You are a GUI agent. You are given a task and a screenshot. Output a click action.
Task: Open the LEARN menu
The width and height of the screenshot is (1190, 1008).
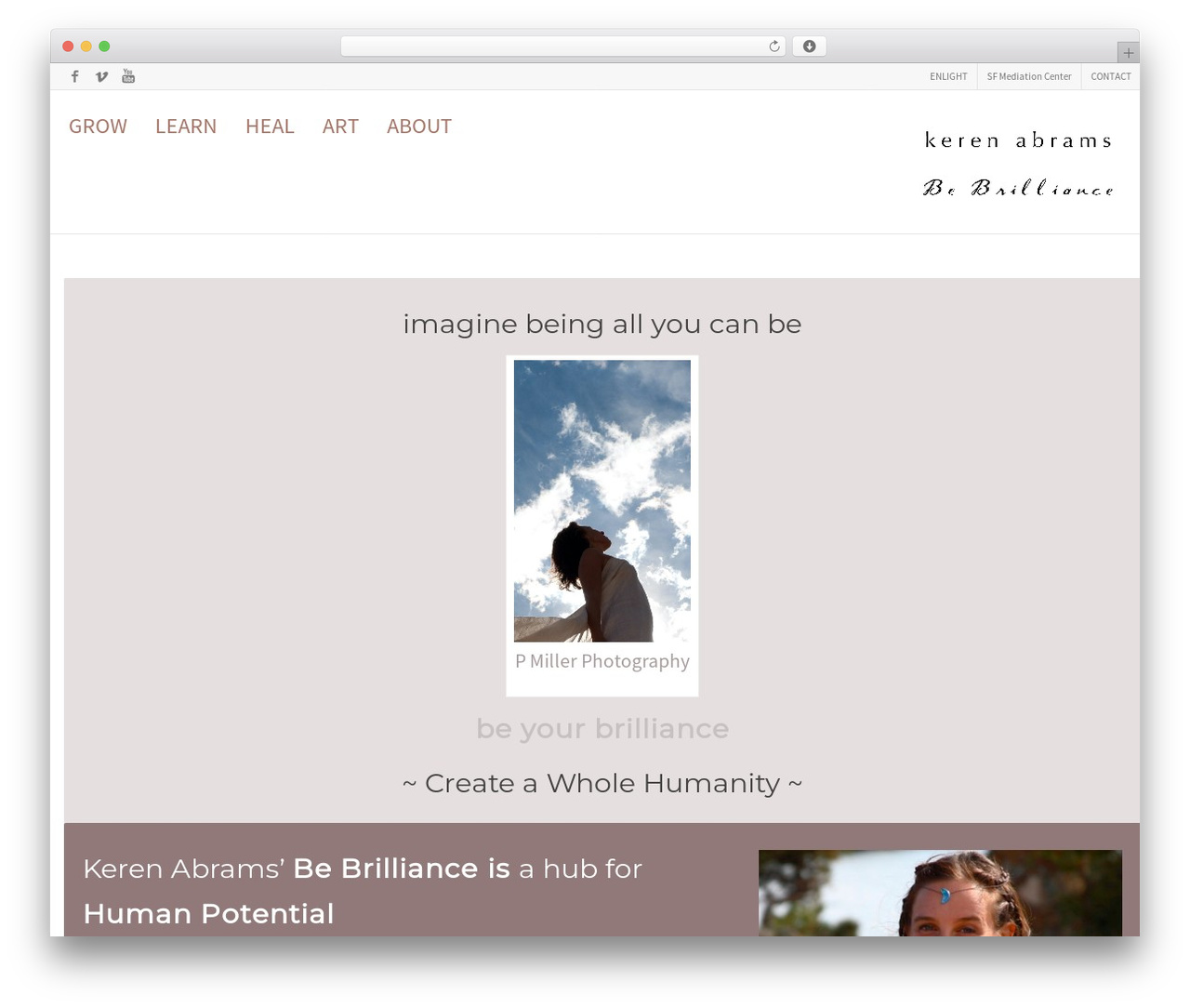click(x=186, y=126)
